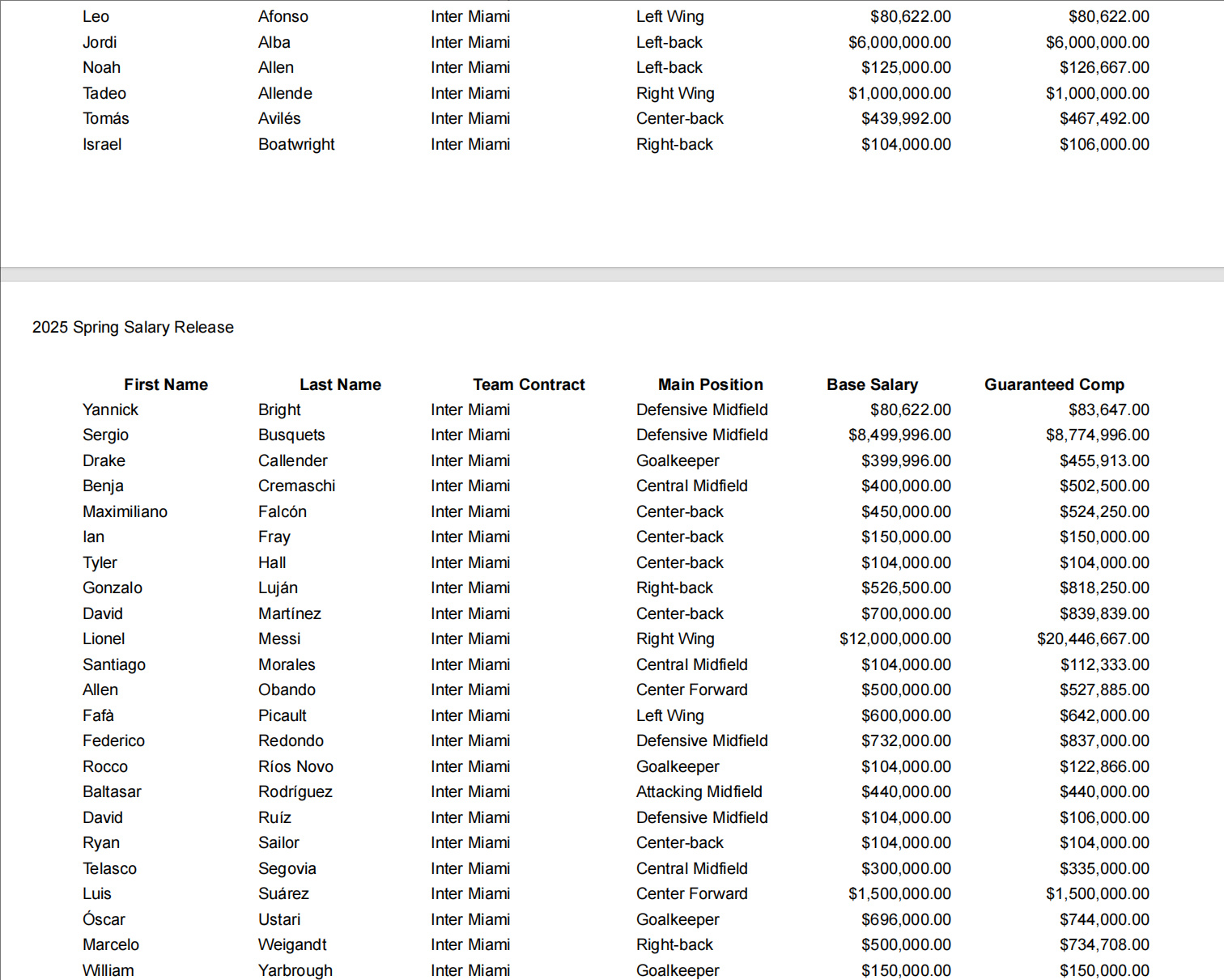Select the first name "Tomás"

pyautogui.click(x=106, y=118)
